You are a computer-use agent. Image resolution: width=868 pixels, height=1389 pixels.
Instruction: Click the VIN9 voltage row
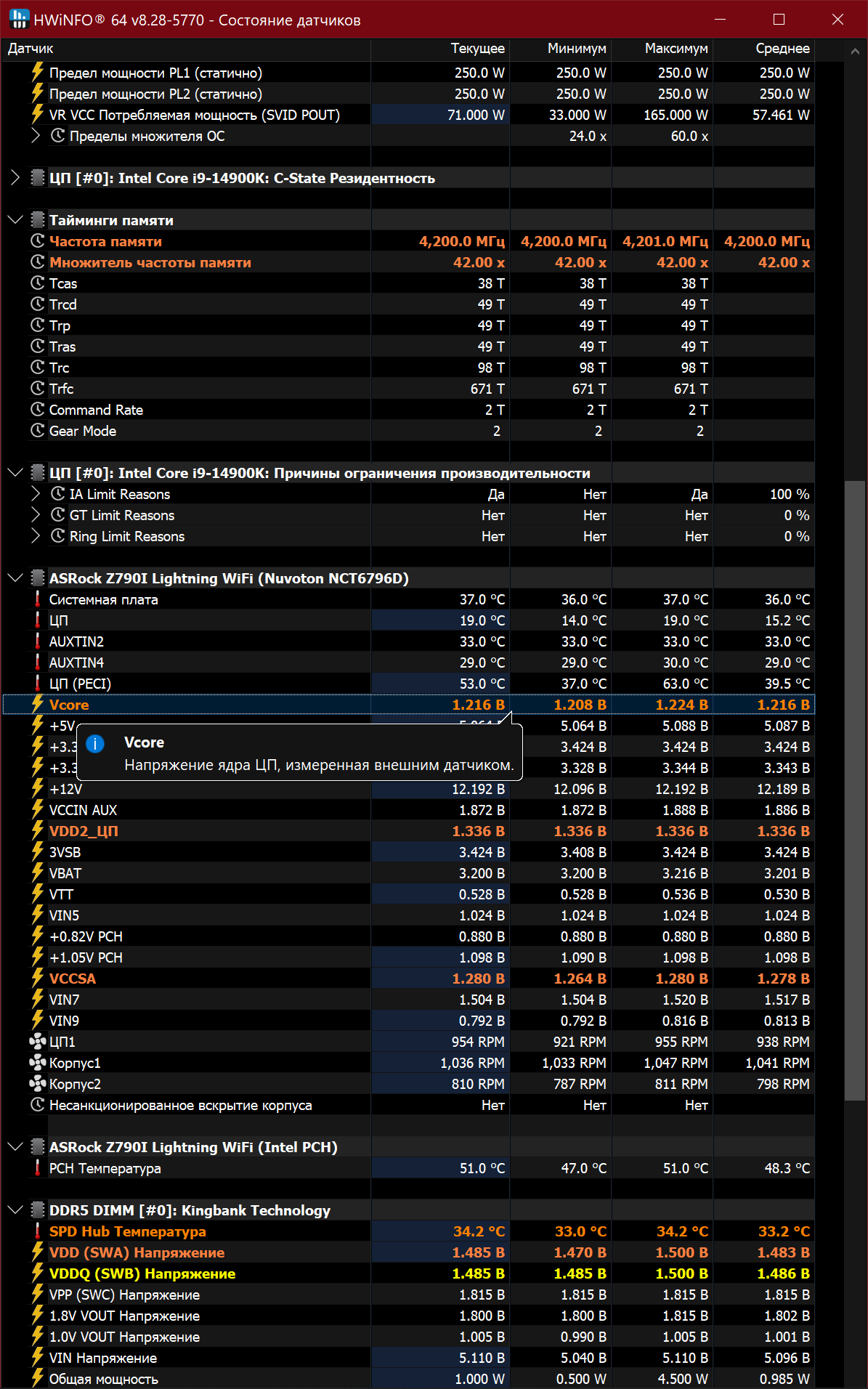click(408, 1021)
